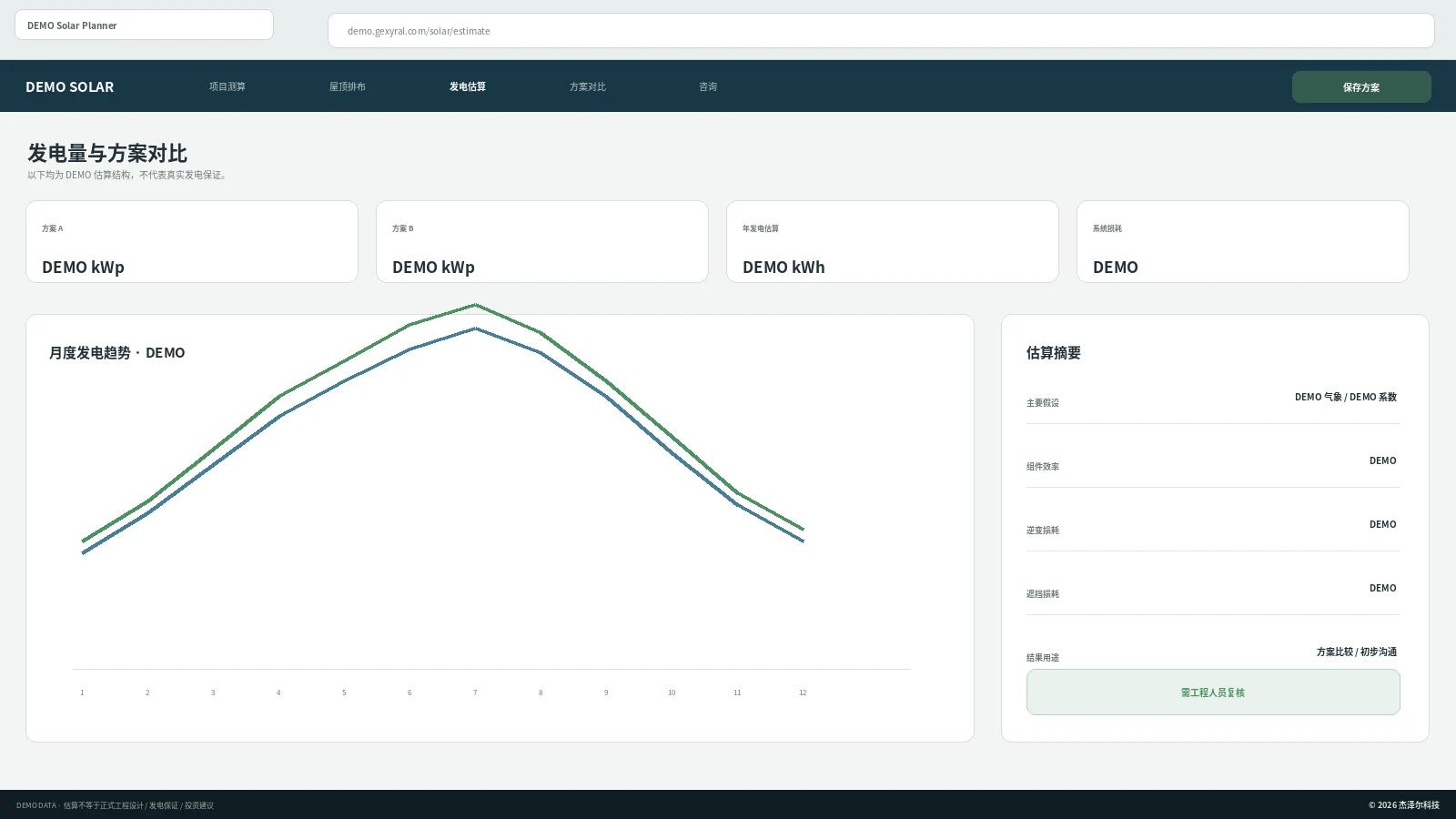Viewport: 1456px width, 819px height.
Task: Select the 发电估算 tab
Action: pos(468,86)
